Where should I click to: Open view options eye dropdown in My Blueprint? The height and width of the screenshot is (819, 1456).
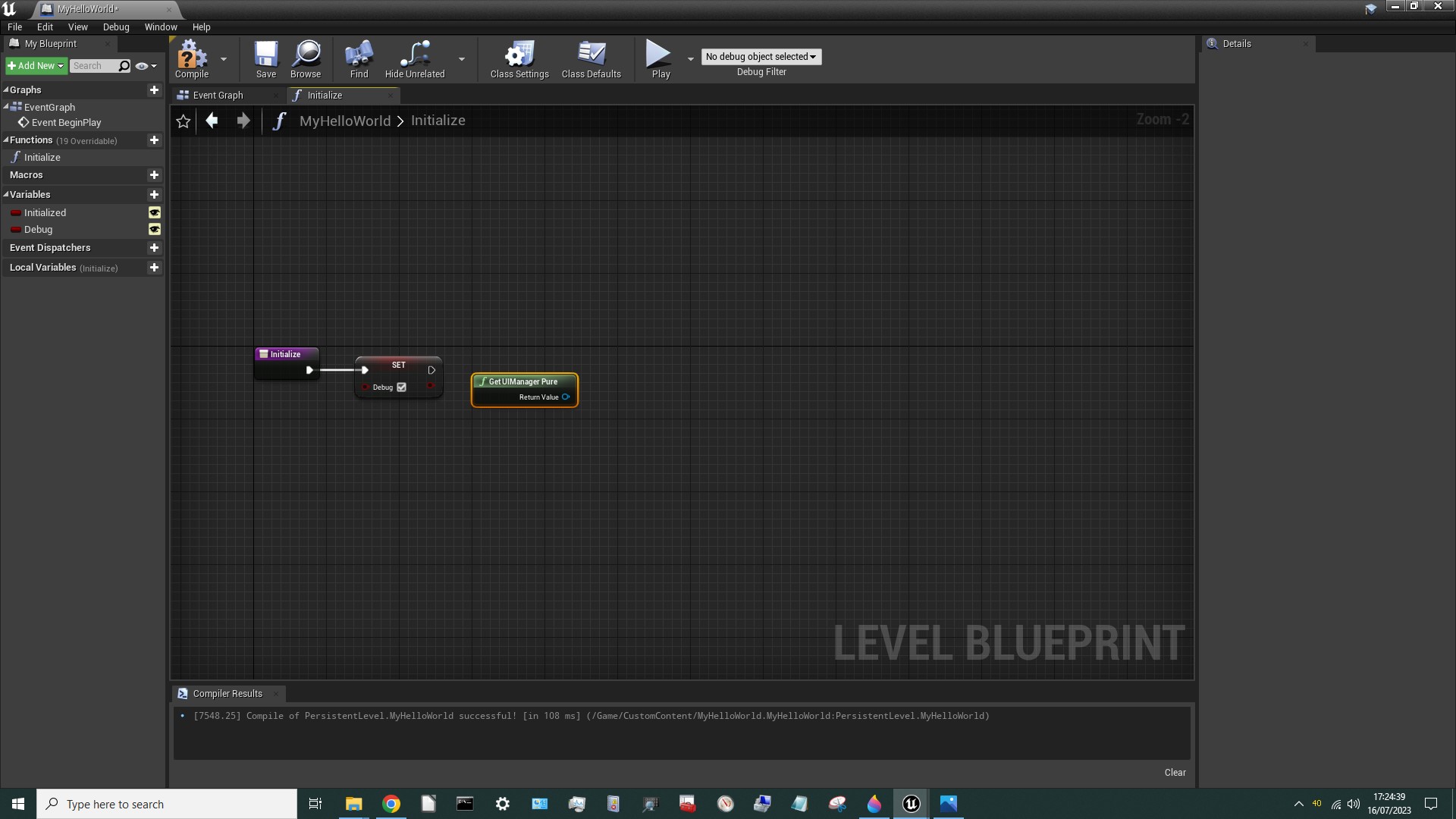click(x=146, y=66)
